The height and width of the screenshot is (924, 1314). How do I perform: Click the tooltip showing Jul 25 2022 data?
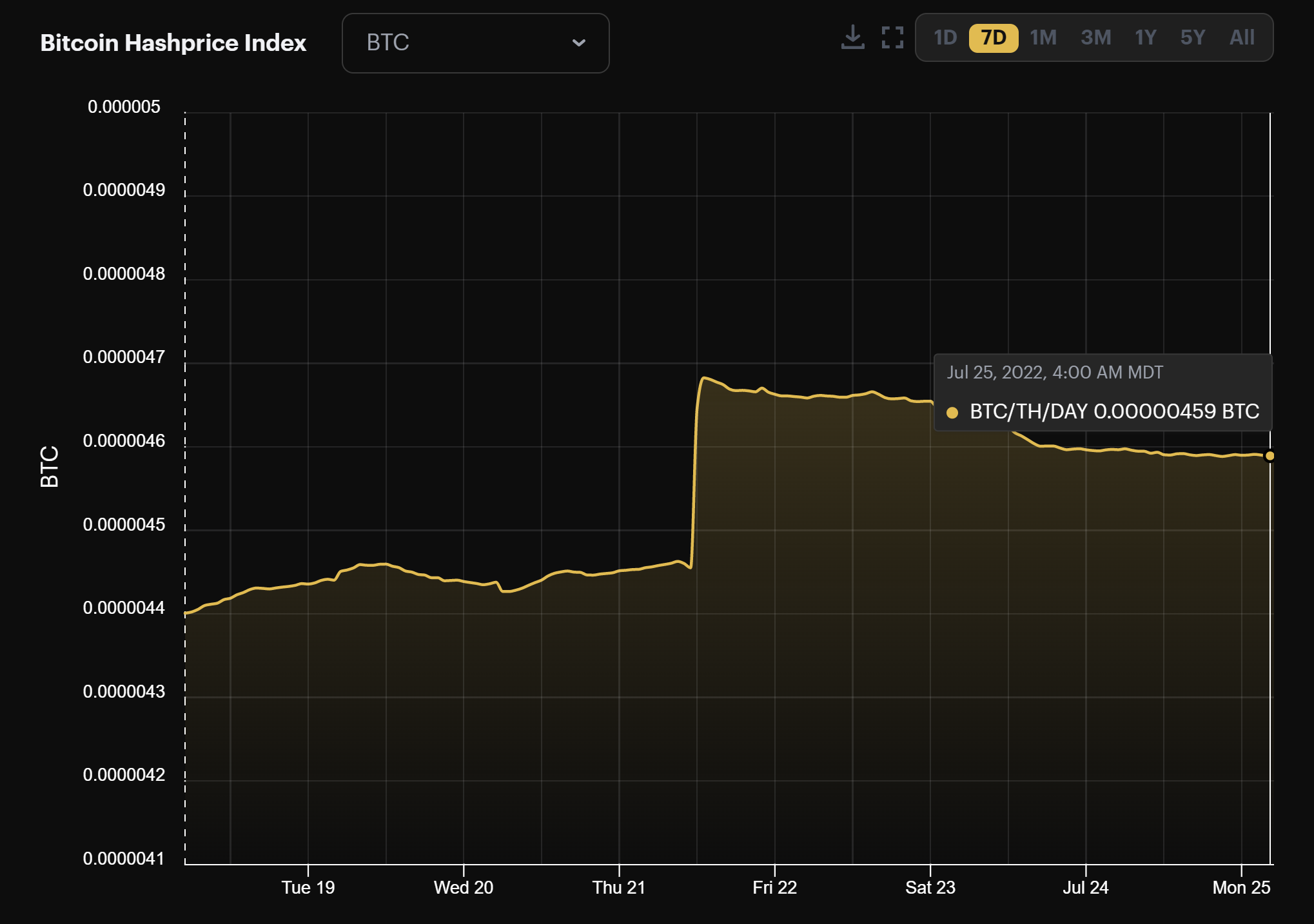coord(1055,373)
